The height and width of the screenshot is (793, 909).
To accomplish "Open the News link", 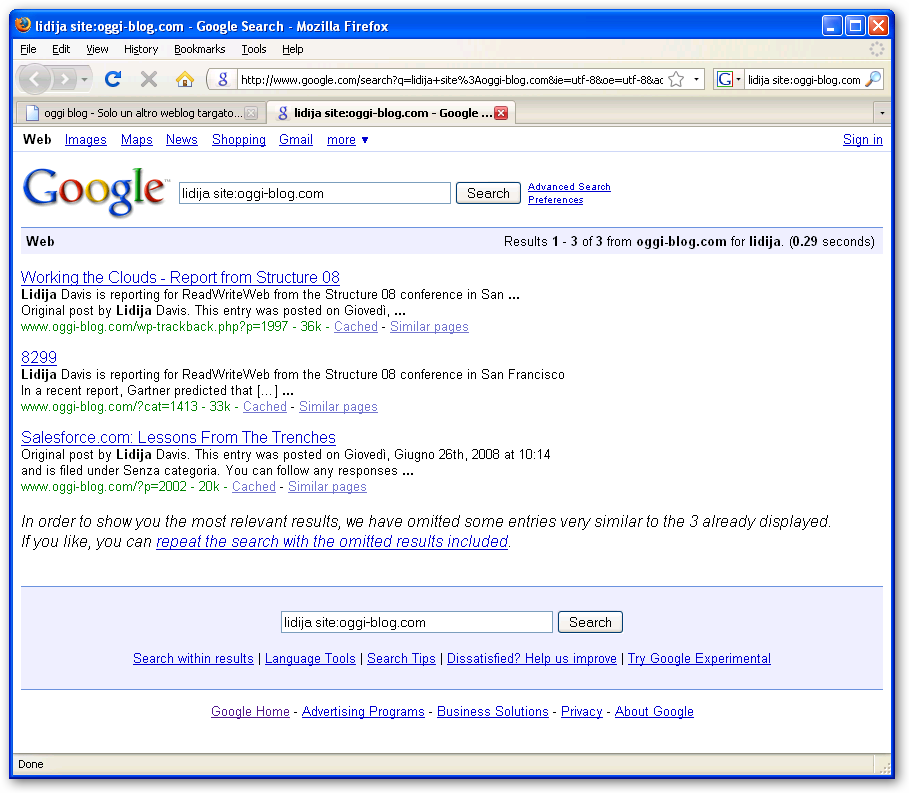I will [181, 140].
